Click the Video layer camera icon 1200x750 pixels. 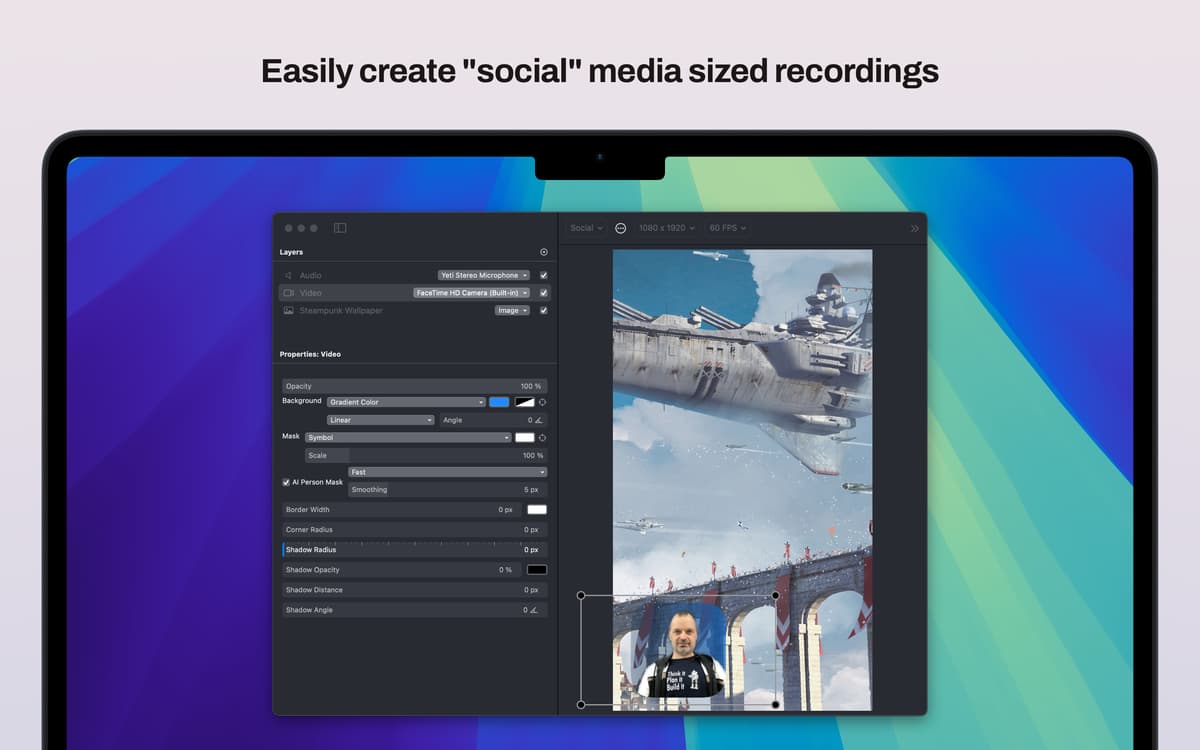[x=288, y=293]
